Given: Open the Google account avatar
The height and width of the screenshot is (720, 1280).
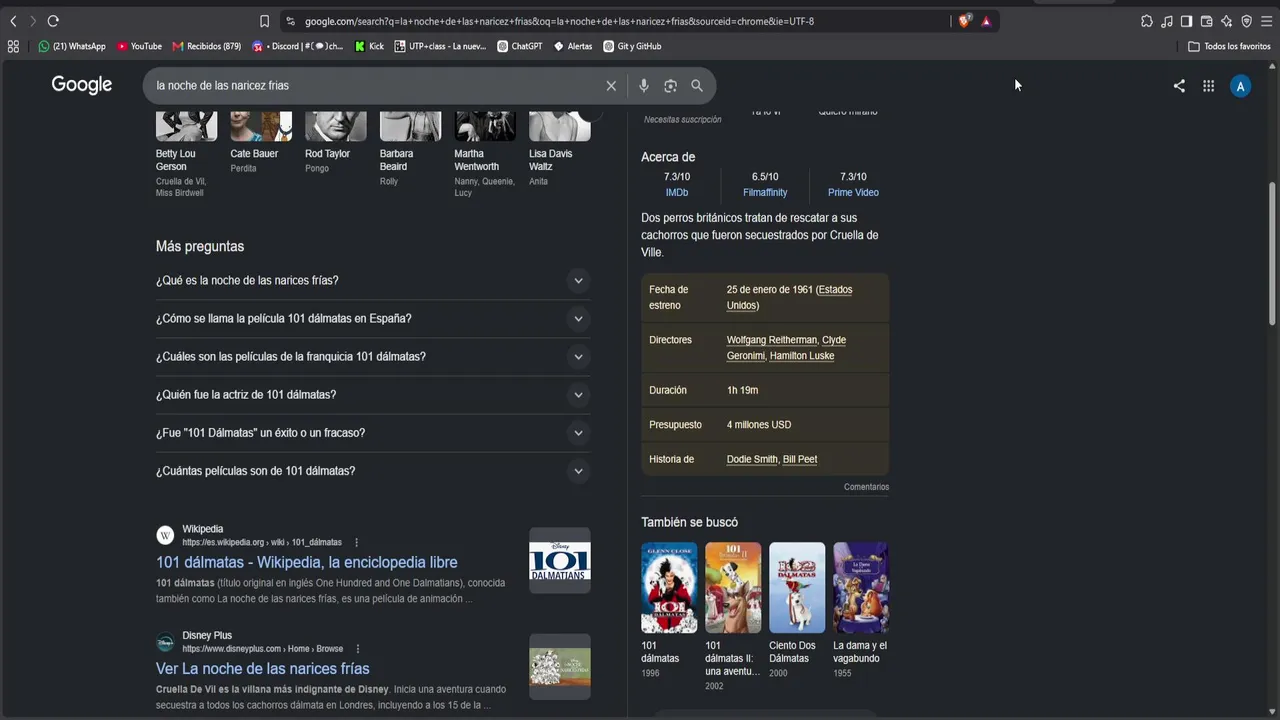Looking at the screenshot, I should tap(1240, 86).
